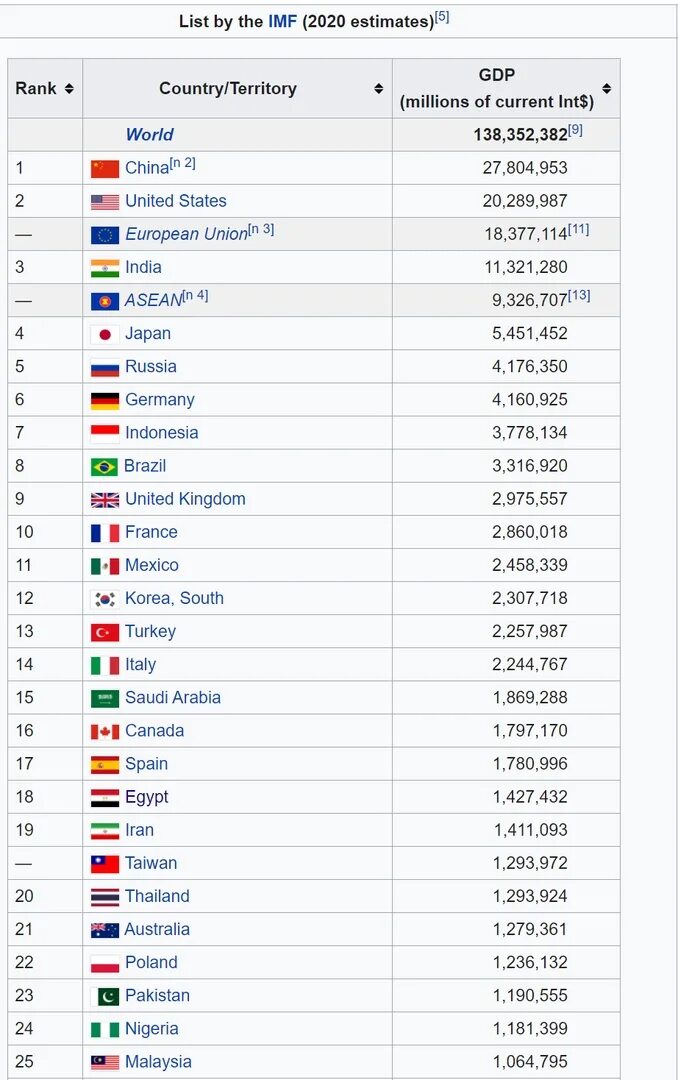This screenshot has width=678, height=1080.
Task: Click the South Korea flag icon
Action: click(105, 599)
